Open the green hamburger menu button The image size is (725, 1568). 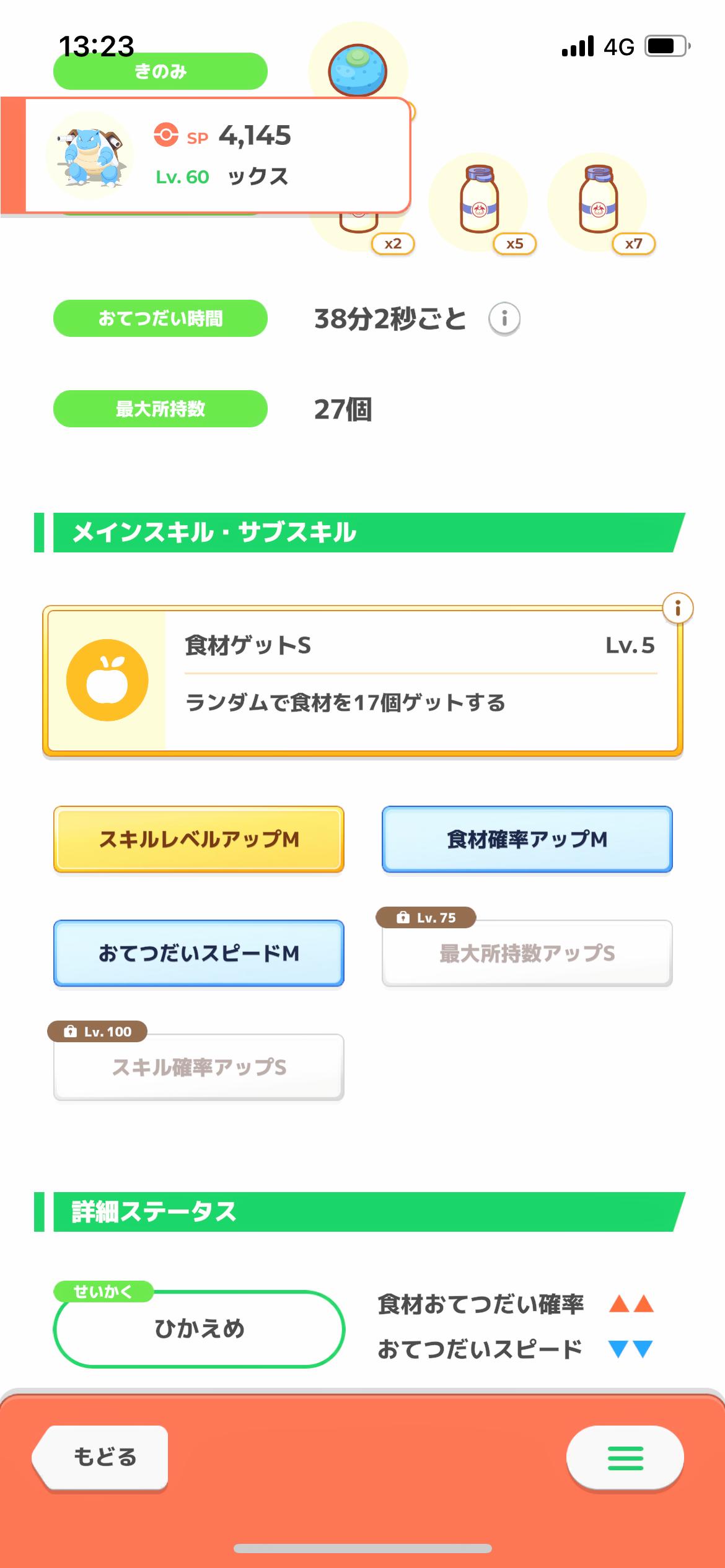625,1458
